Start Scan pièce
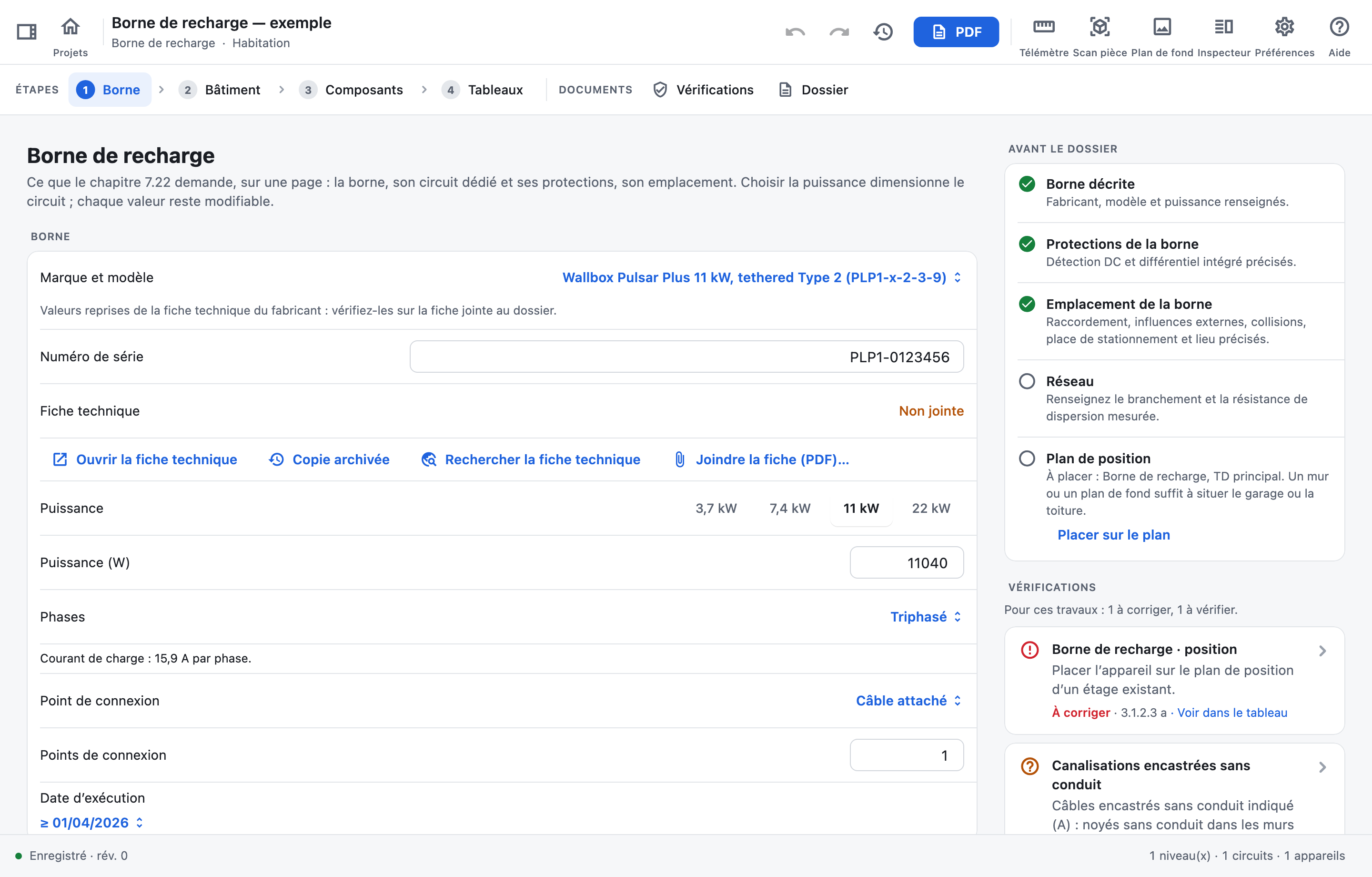 coord(1100,37)
